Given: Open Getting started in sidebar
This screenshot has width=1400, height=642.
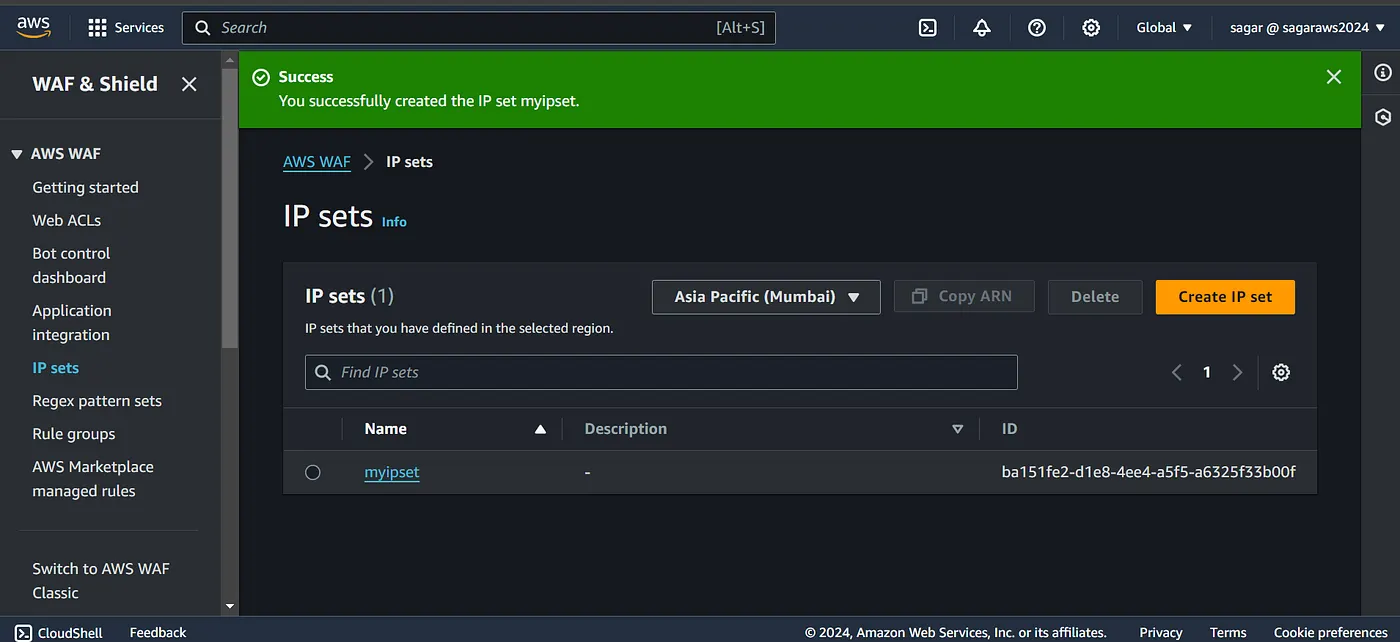Looking at the screenshot, I should 85,187.
